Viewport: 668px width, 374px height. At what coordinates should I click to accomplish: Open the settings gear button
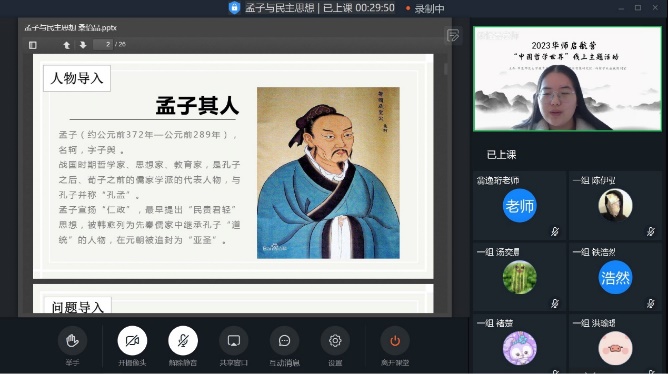(x=335, y=341)
